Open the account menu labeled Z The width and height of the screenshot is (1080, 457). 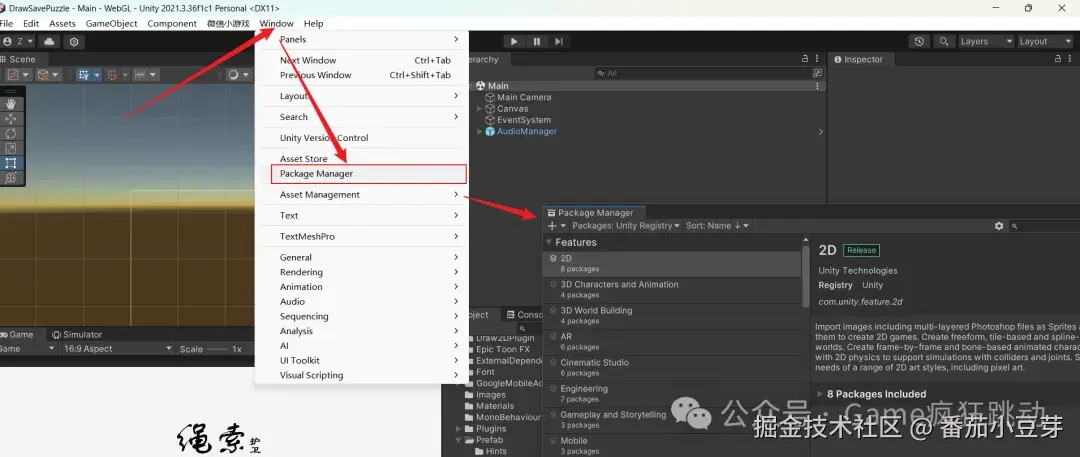tap(18, 41)
